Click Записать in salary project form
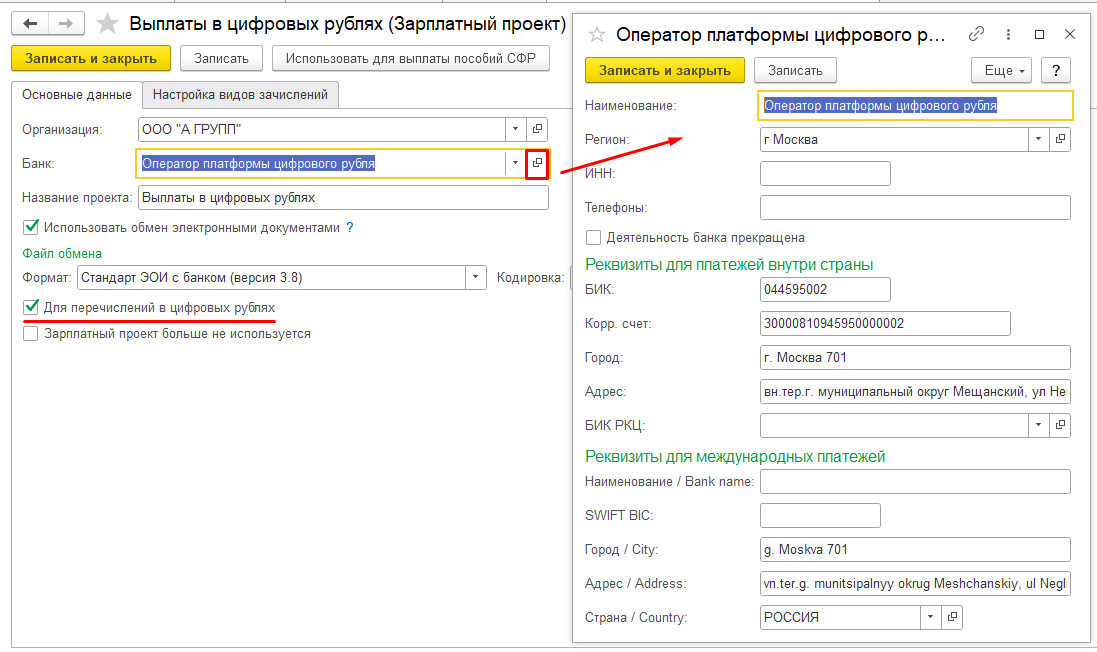 click(221, 58)
